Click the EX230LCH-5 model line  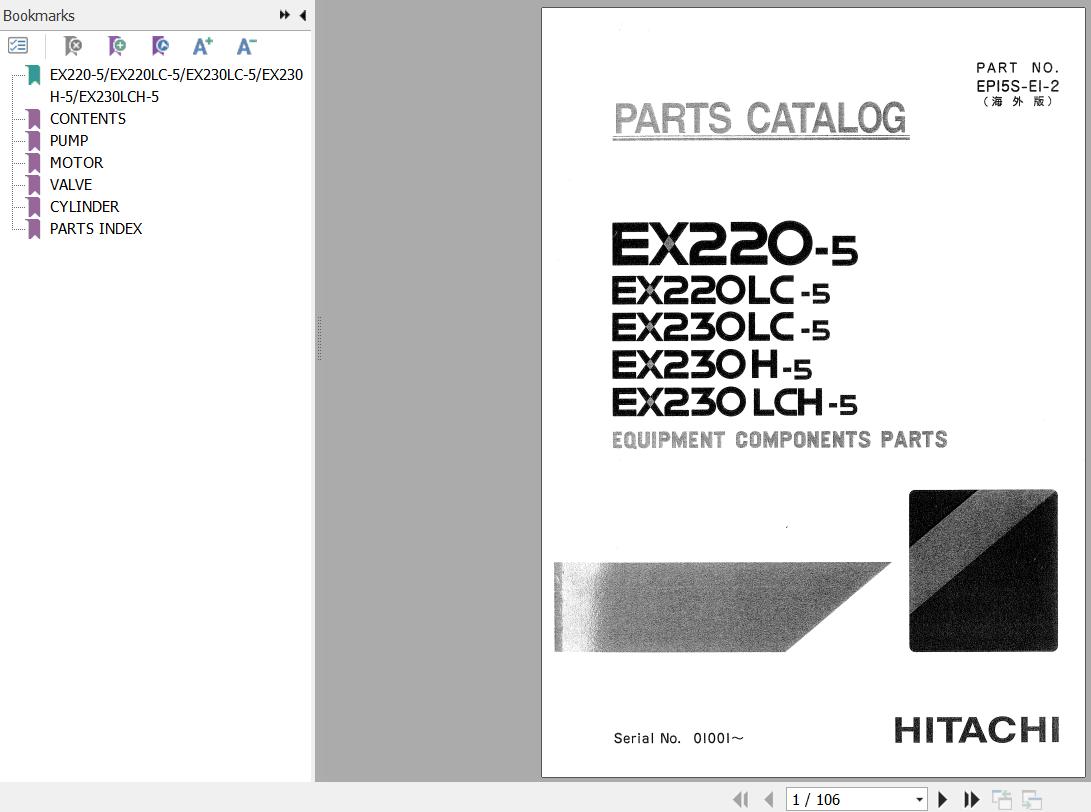[735, 402]
